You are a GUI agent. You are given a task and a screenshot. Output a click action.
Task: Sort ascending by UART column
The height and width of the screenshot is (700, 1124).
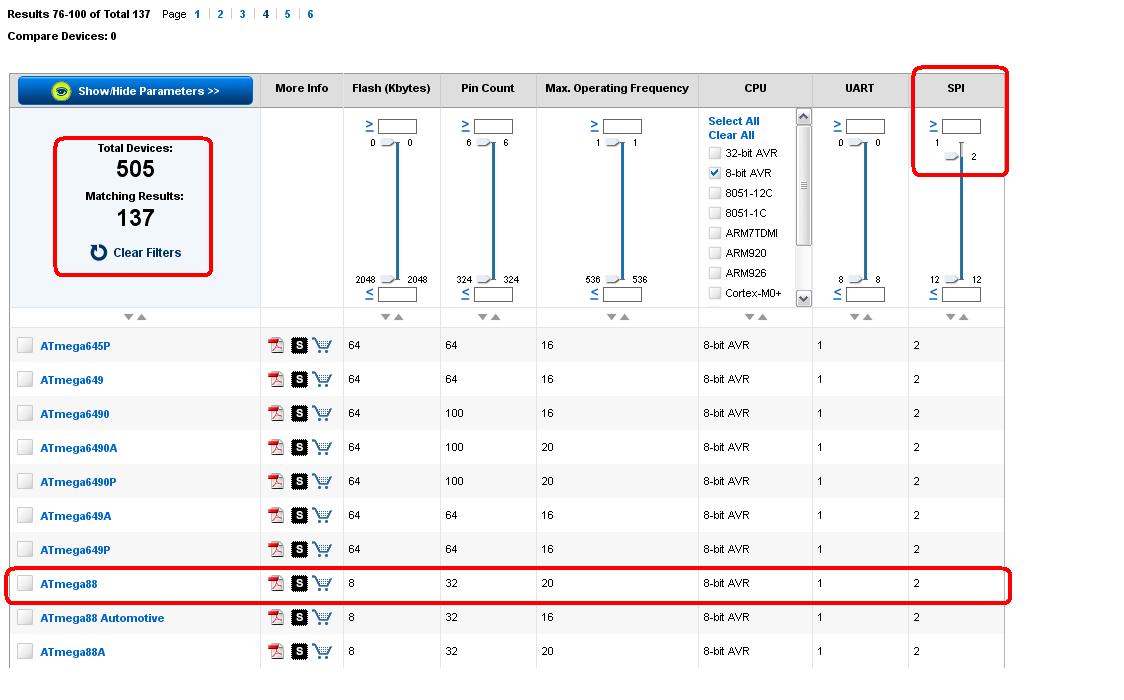[867, 317]
